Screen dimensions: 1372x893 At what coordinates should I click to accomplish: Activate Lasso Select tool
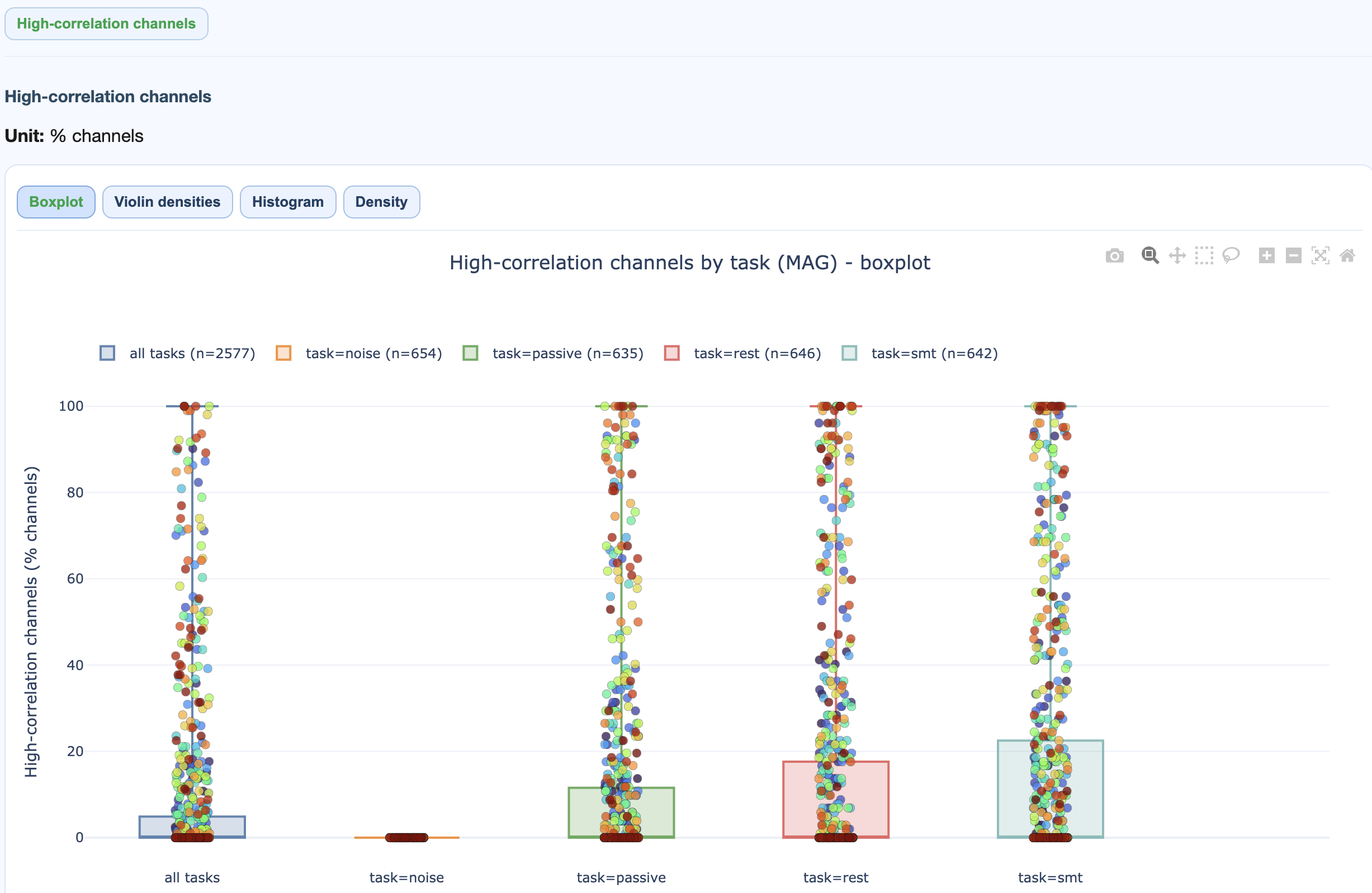1231,255
